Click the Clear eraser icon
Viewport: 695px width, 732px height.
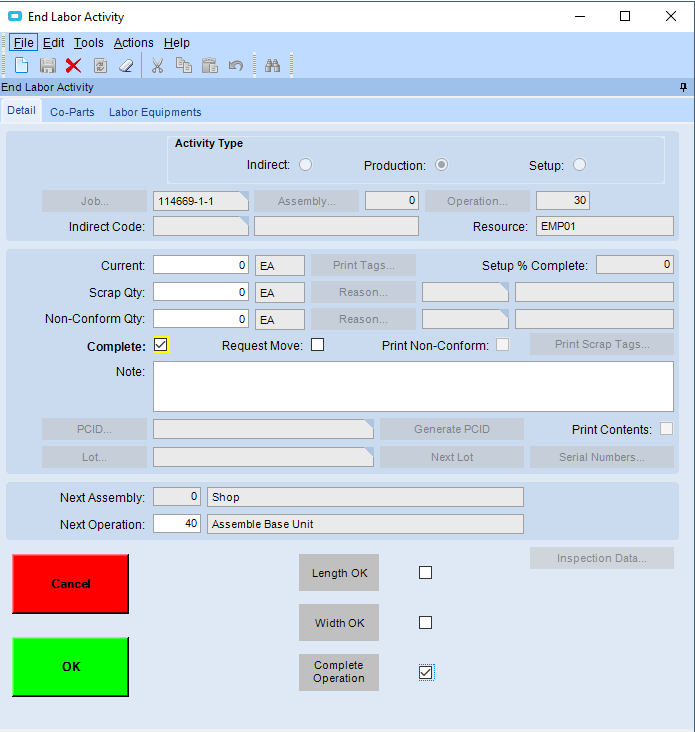(126, 65)
